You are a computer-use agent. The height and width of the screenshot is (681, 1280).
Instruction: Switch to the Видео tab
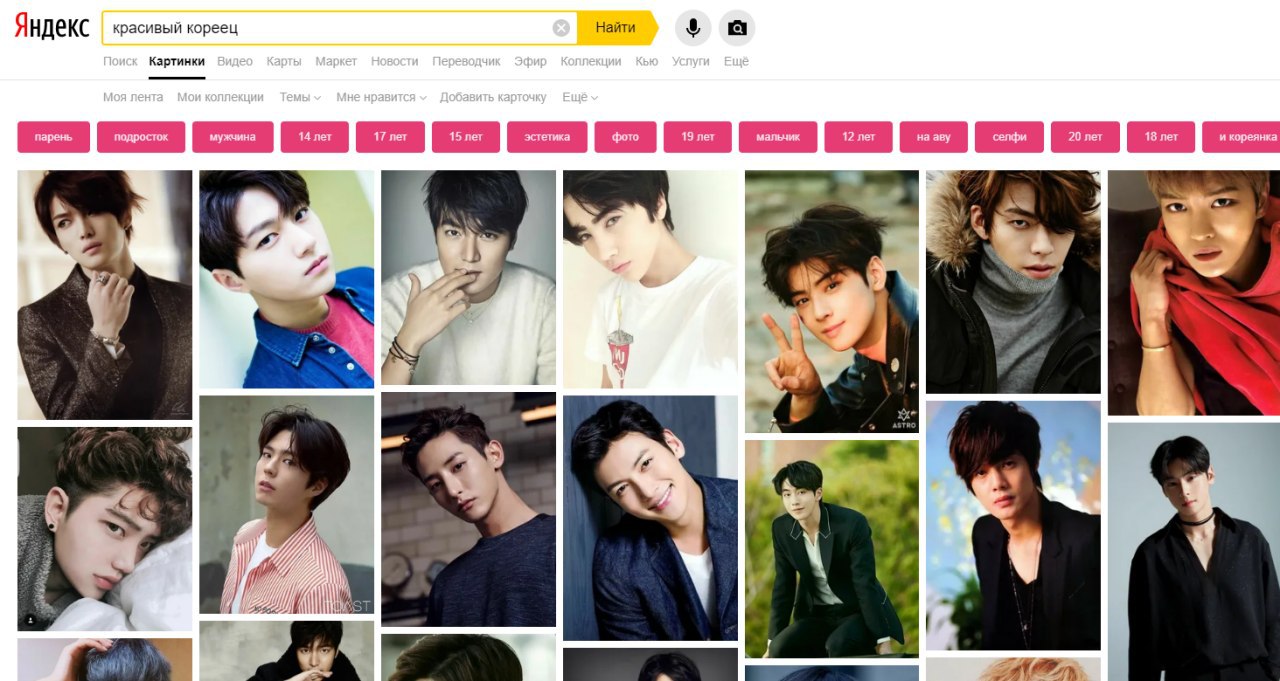click(x=235, y=61)
